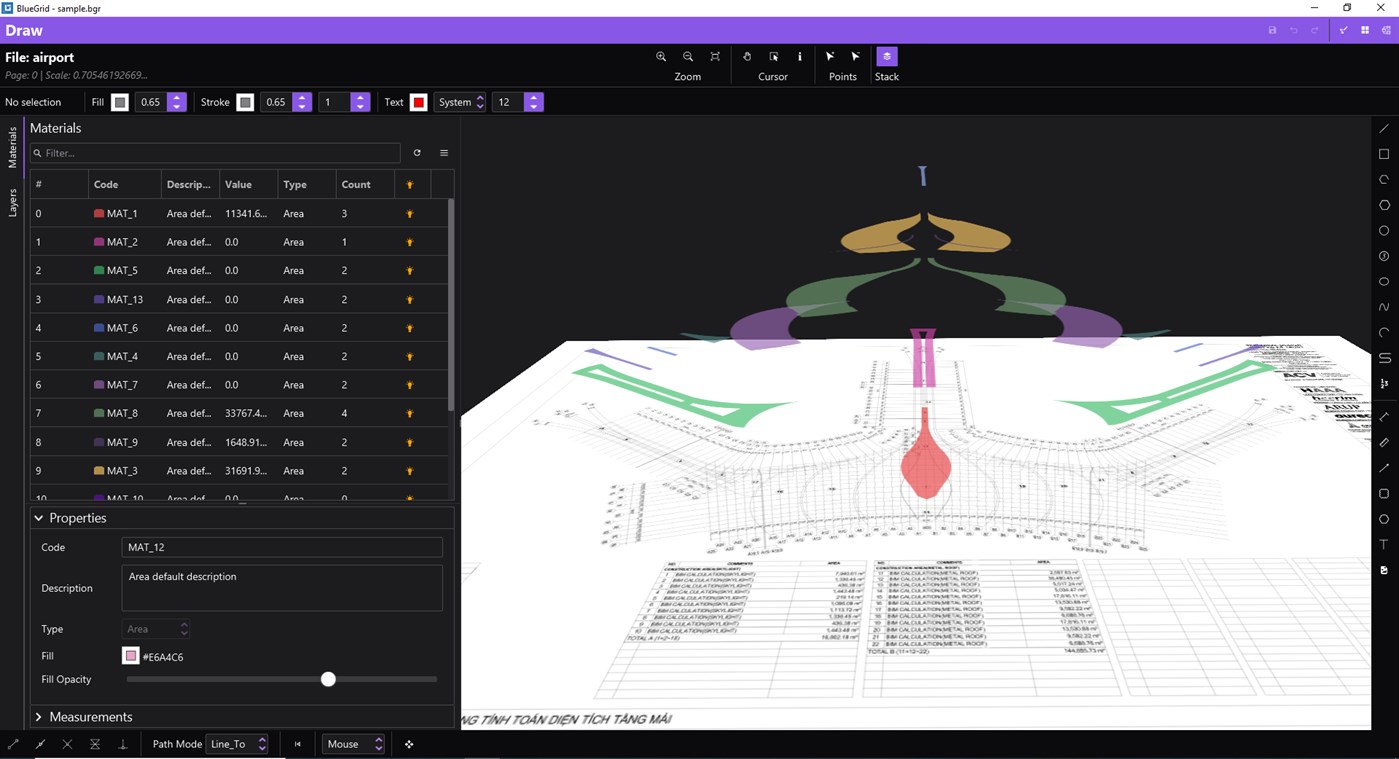Open the Type Area dropdown
Screen dimensions: 1399x759
tap(156, 629)
